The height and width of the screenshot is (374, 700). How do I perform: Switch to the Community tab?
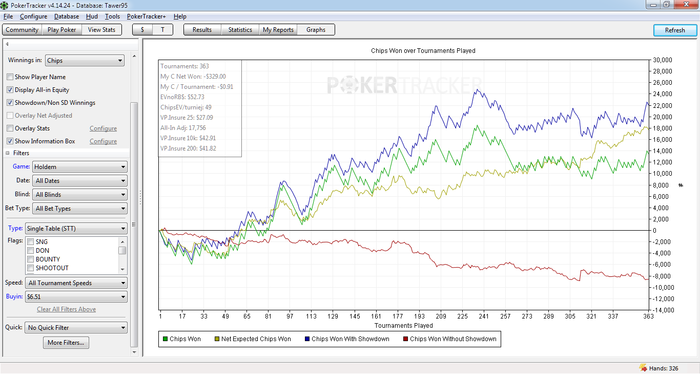22,30
